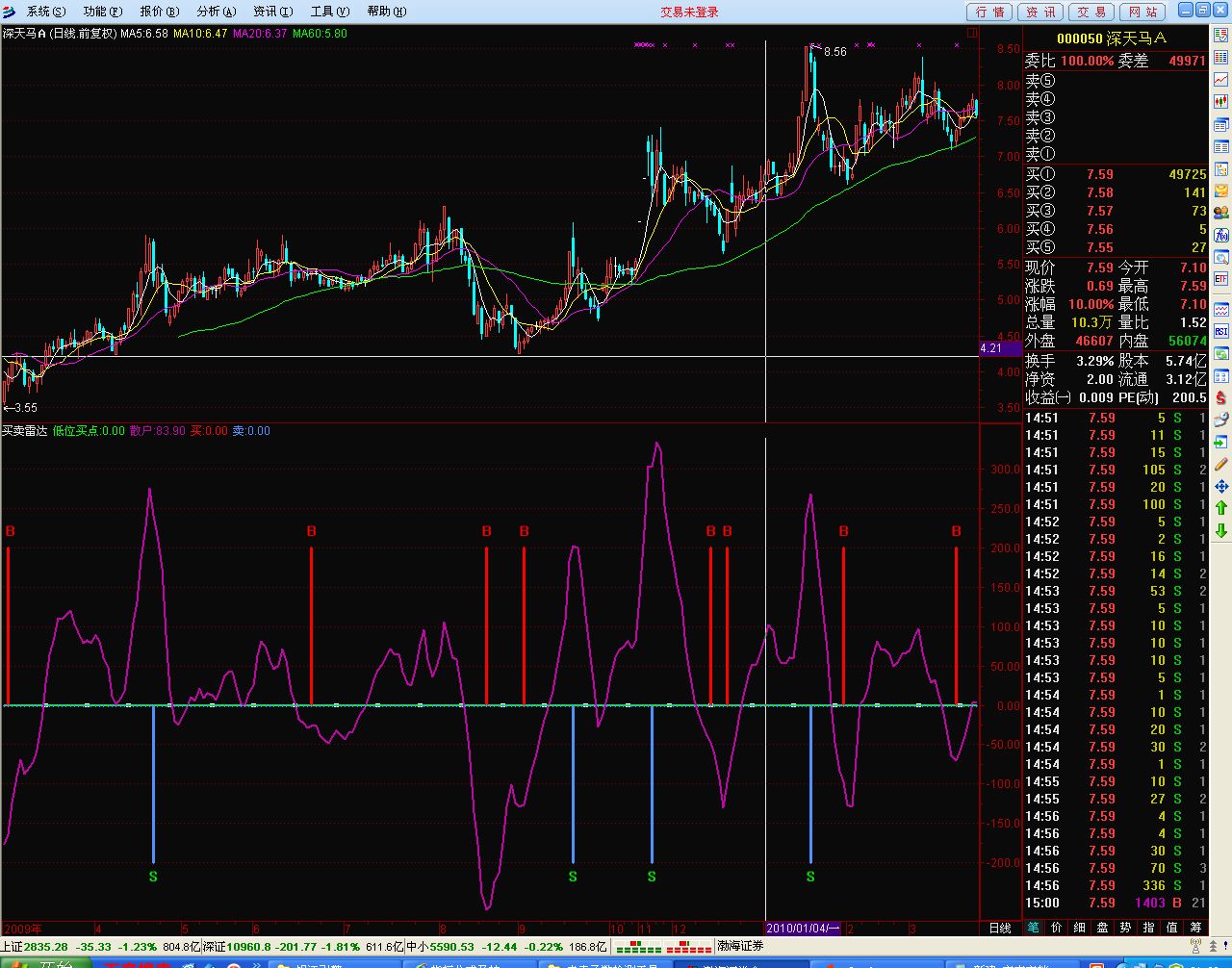Select the 指 tab below tick list
The image size is (1232, 968).
(1148, 929)
